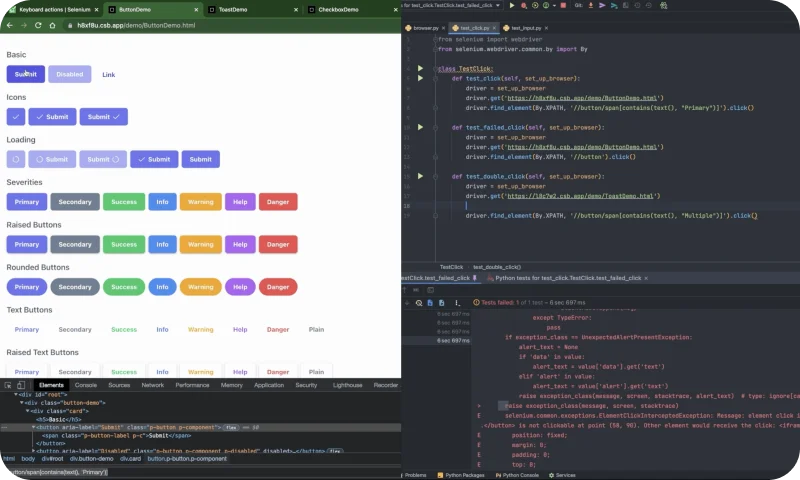Click the green Success severity button
This screenshot has width=800, height=480.
click(124, 202)
